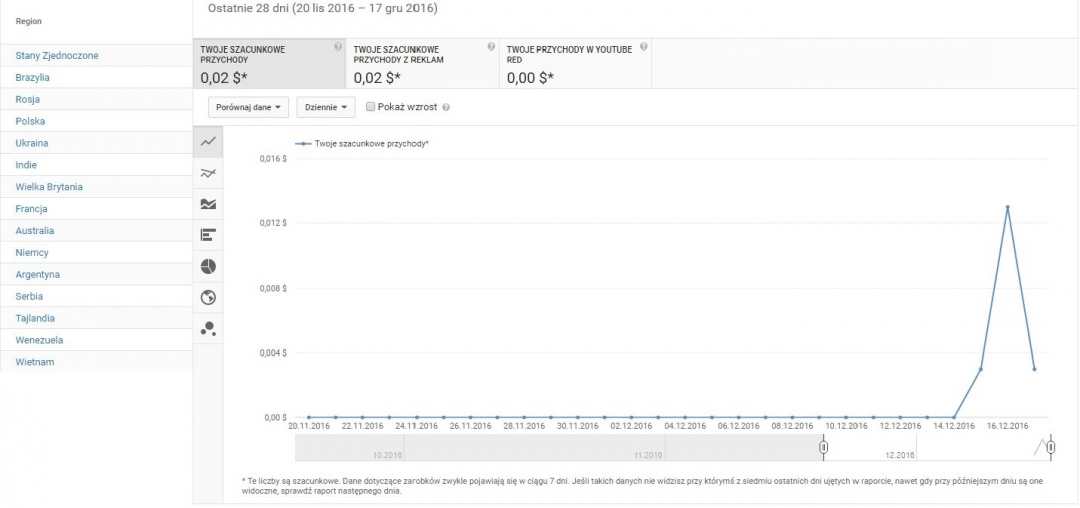
Task: Enable the Pokaż wzrost checkbox
Action: coord(371,107)
